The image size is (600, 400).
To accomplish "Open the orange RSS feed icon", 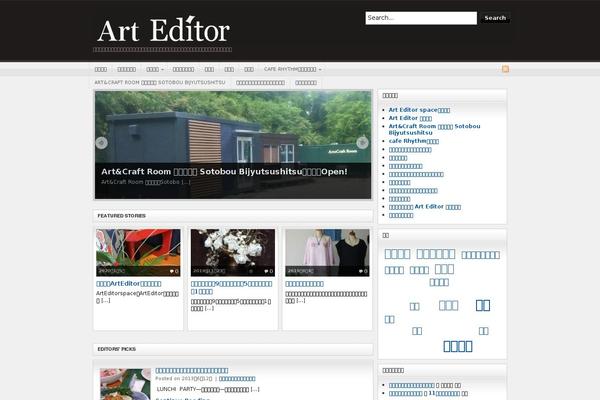I will click(505, 69).
